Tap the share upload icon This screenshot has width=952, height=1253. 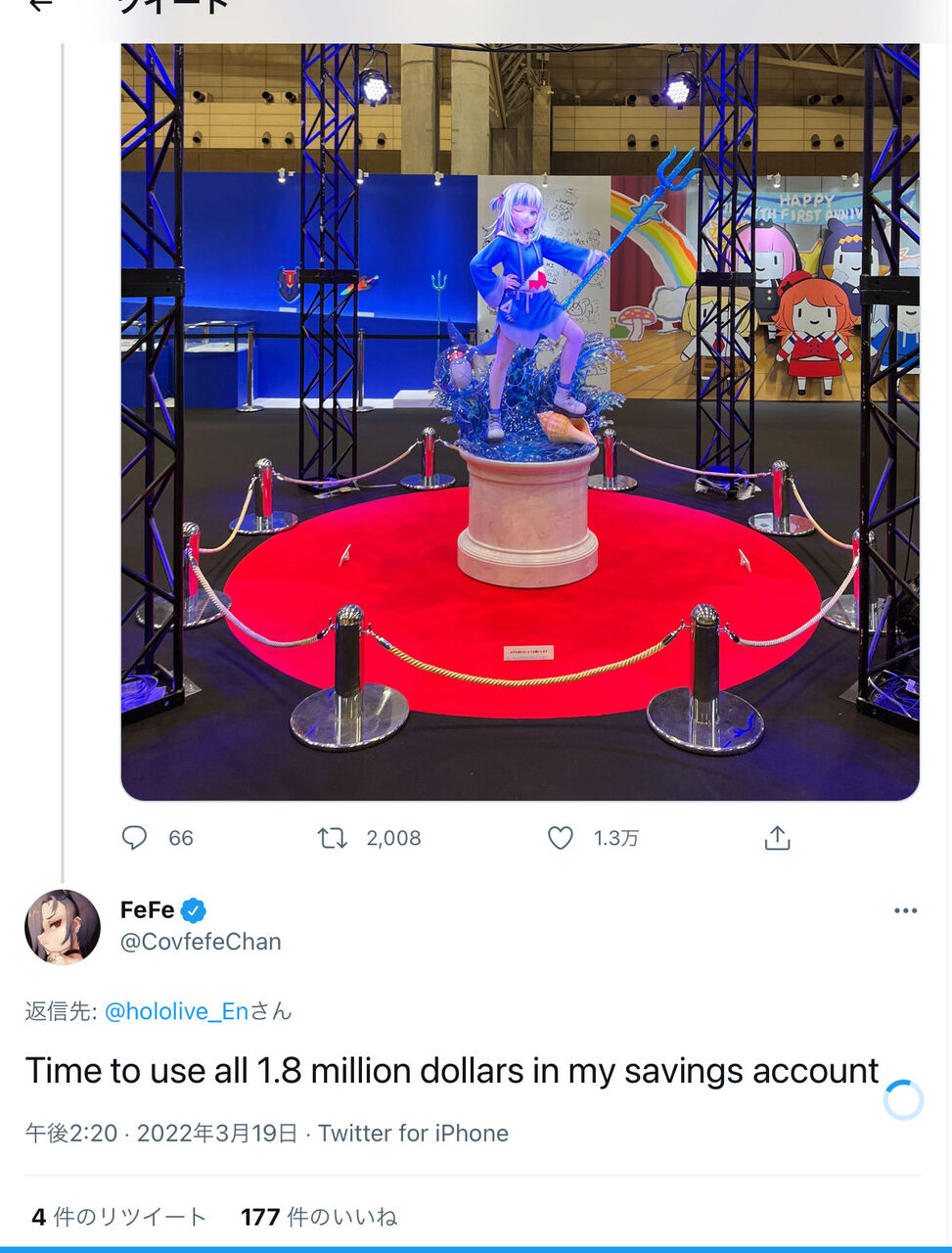pyautogui.click(x=777, y=838)
